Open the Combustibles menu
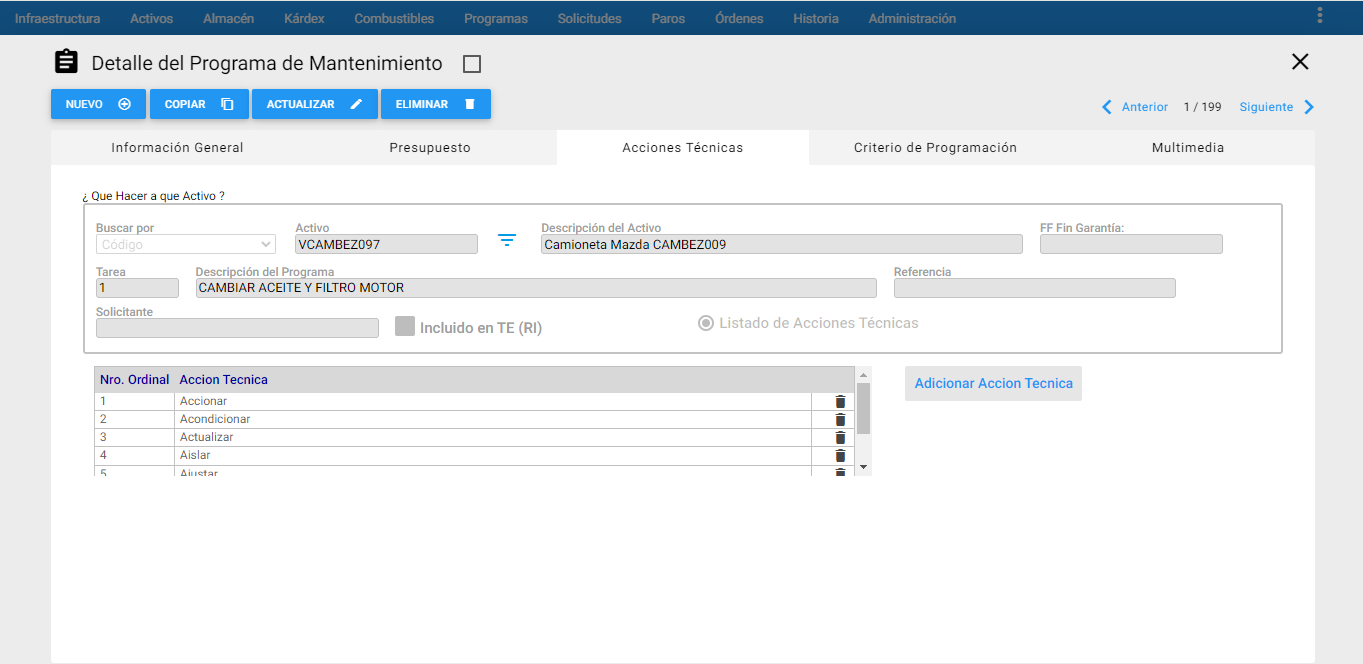 (394, 18)
